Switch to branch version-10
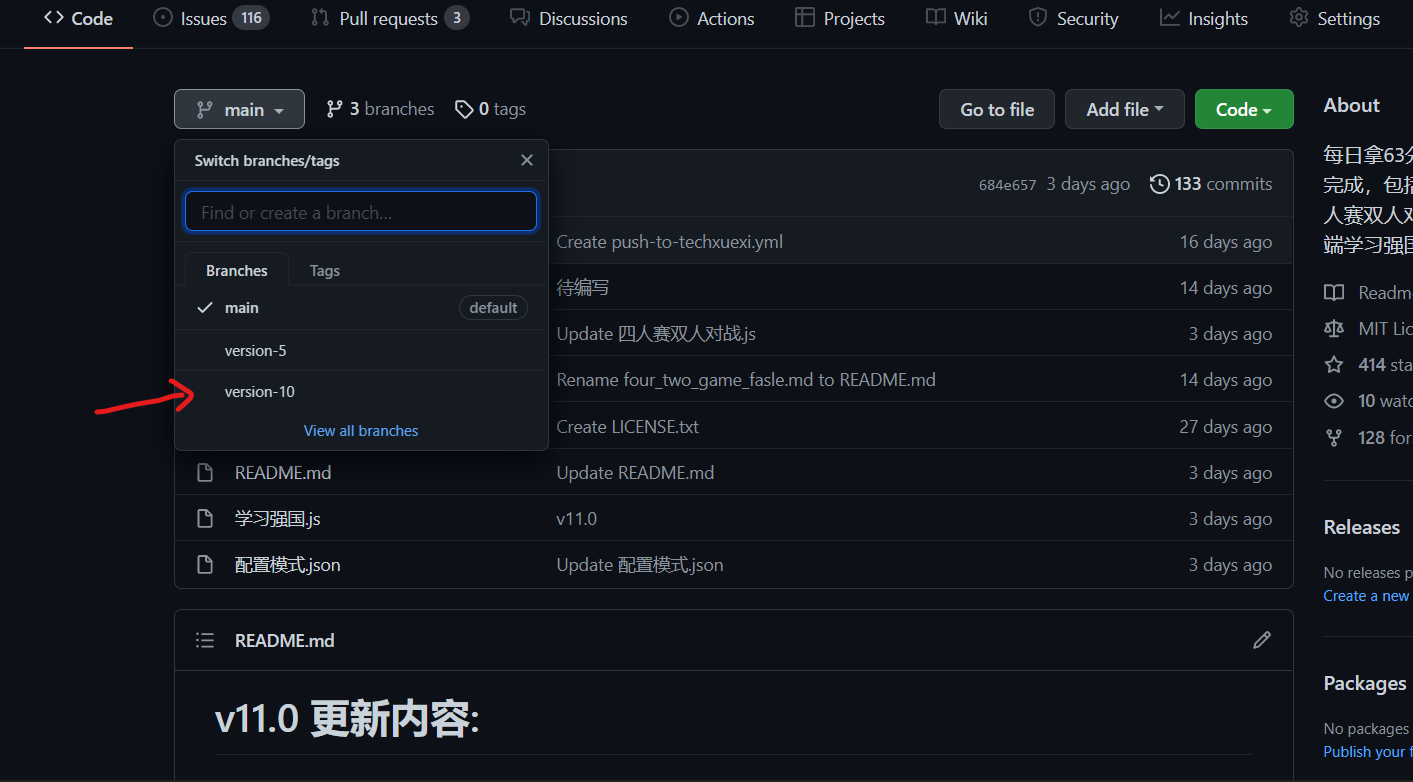Screen dimensions: 1413x782 point(361,391)
